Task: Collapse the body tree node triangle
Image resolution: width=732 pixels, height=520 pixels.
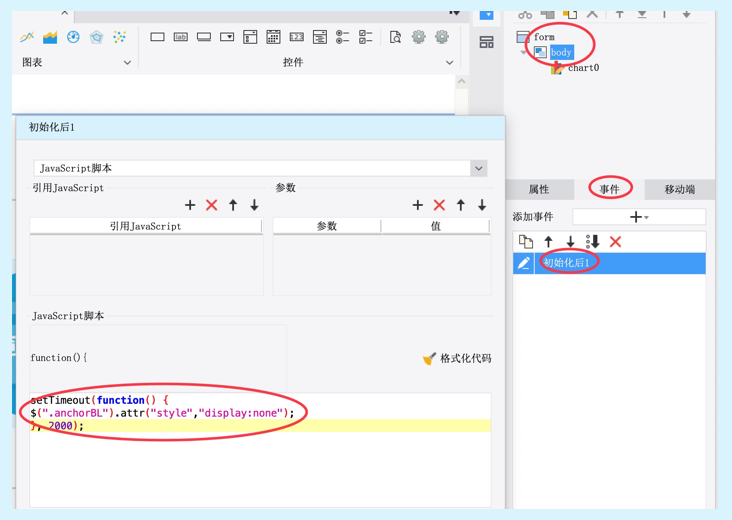Action: tap(523, 52)
